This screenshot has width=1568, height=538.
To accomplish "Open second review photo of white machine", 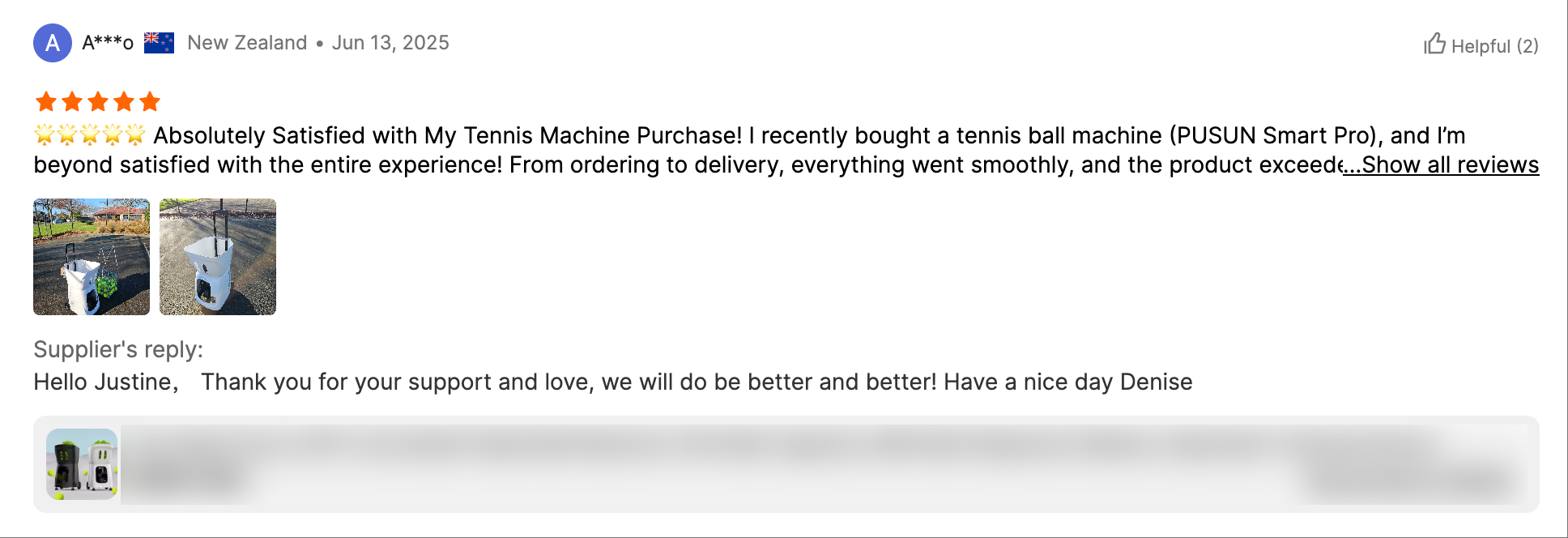I will [x=218, y=257].
